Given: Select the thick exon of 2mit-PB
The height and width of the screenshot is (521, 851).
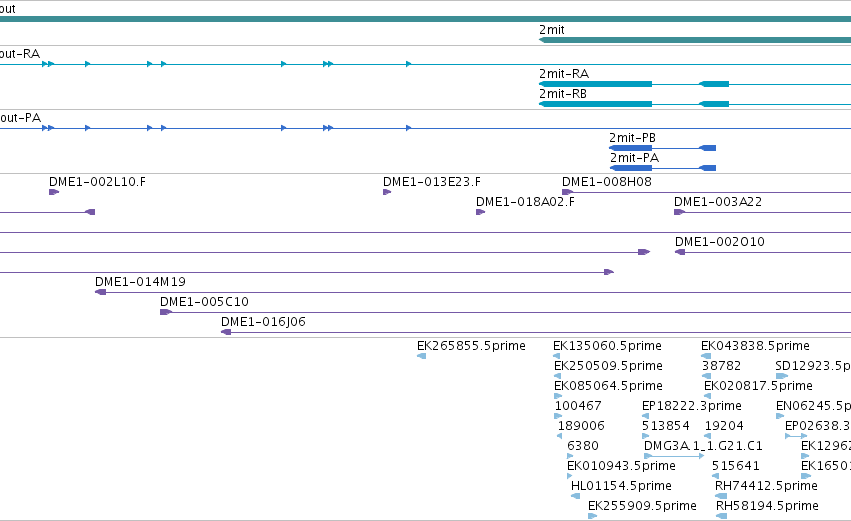Looking at the screenshot, I should pos(630,148).
